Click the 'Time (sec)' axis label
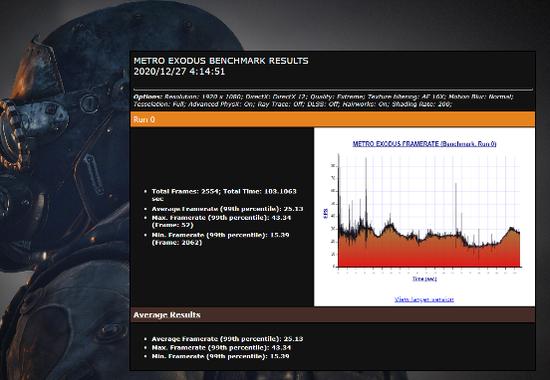 click(424, 279)
